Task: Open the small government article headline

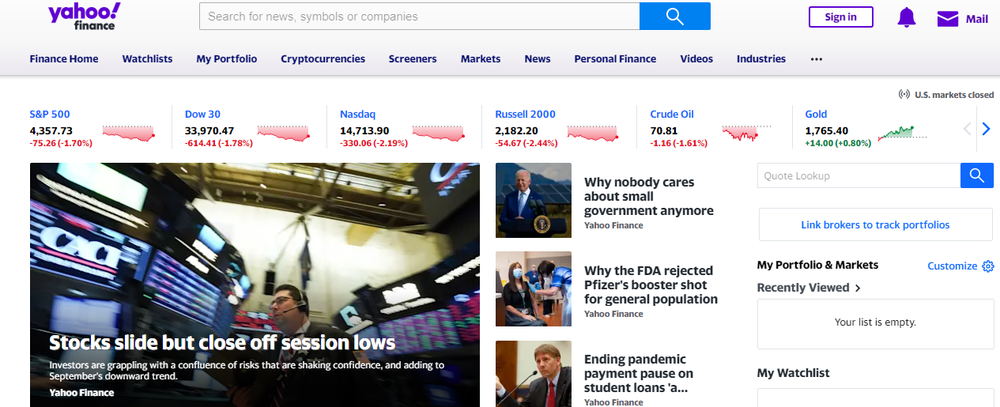Action: click(649, 196)
